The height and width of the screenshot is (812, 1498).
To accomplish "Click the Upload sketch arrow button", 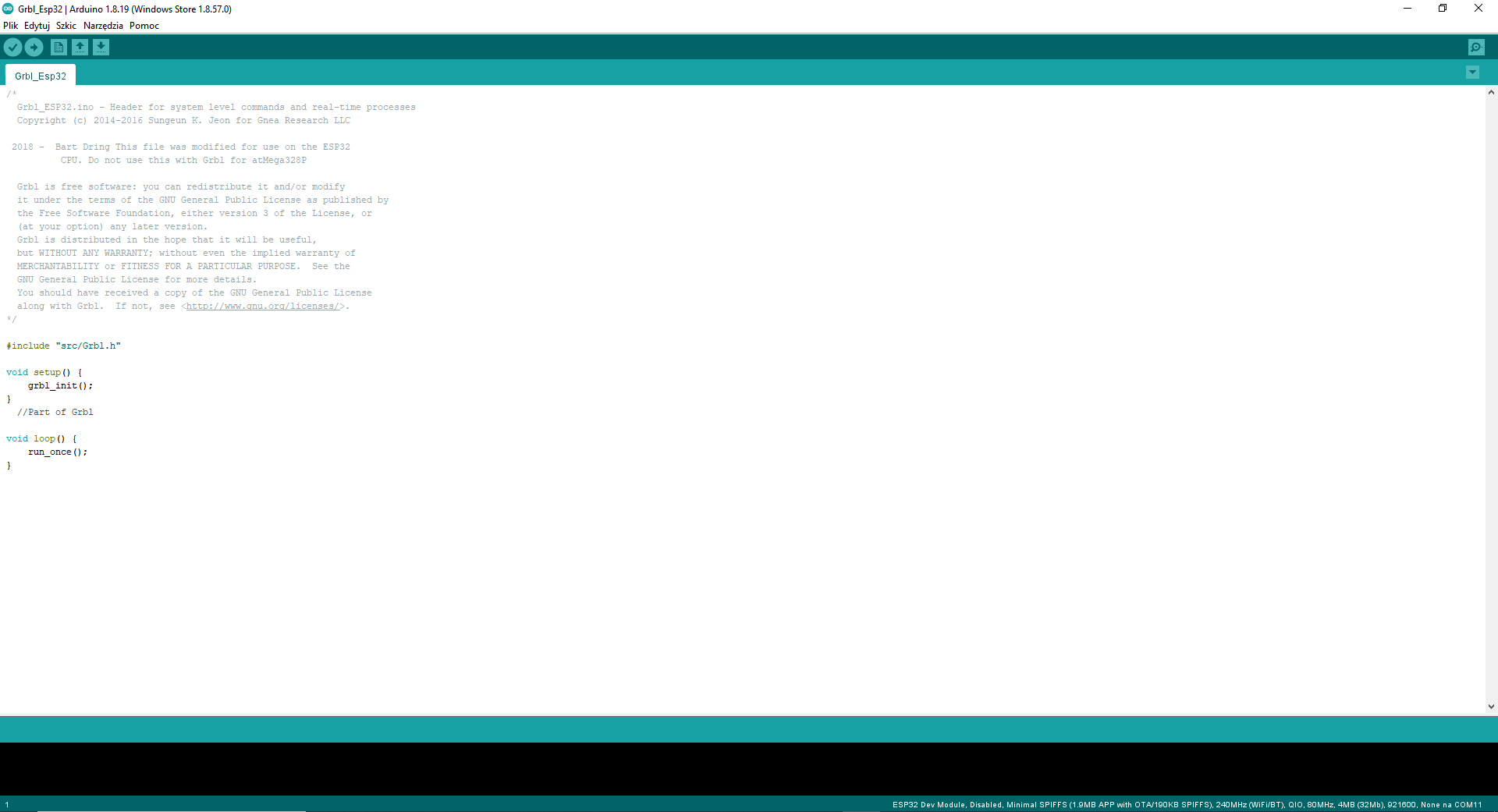I will pyautogui.click(x=34, y=48).
